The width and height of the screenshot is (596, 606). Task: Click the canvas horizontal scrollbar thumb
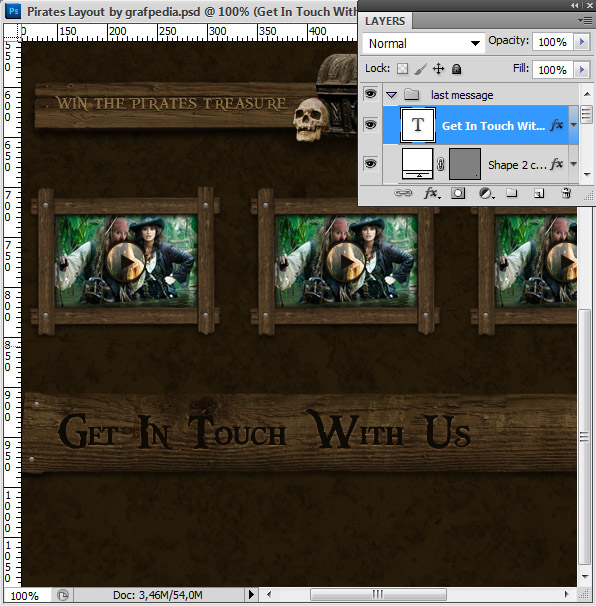tap(378, 594)
